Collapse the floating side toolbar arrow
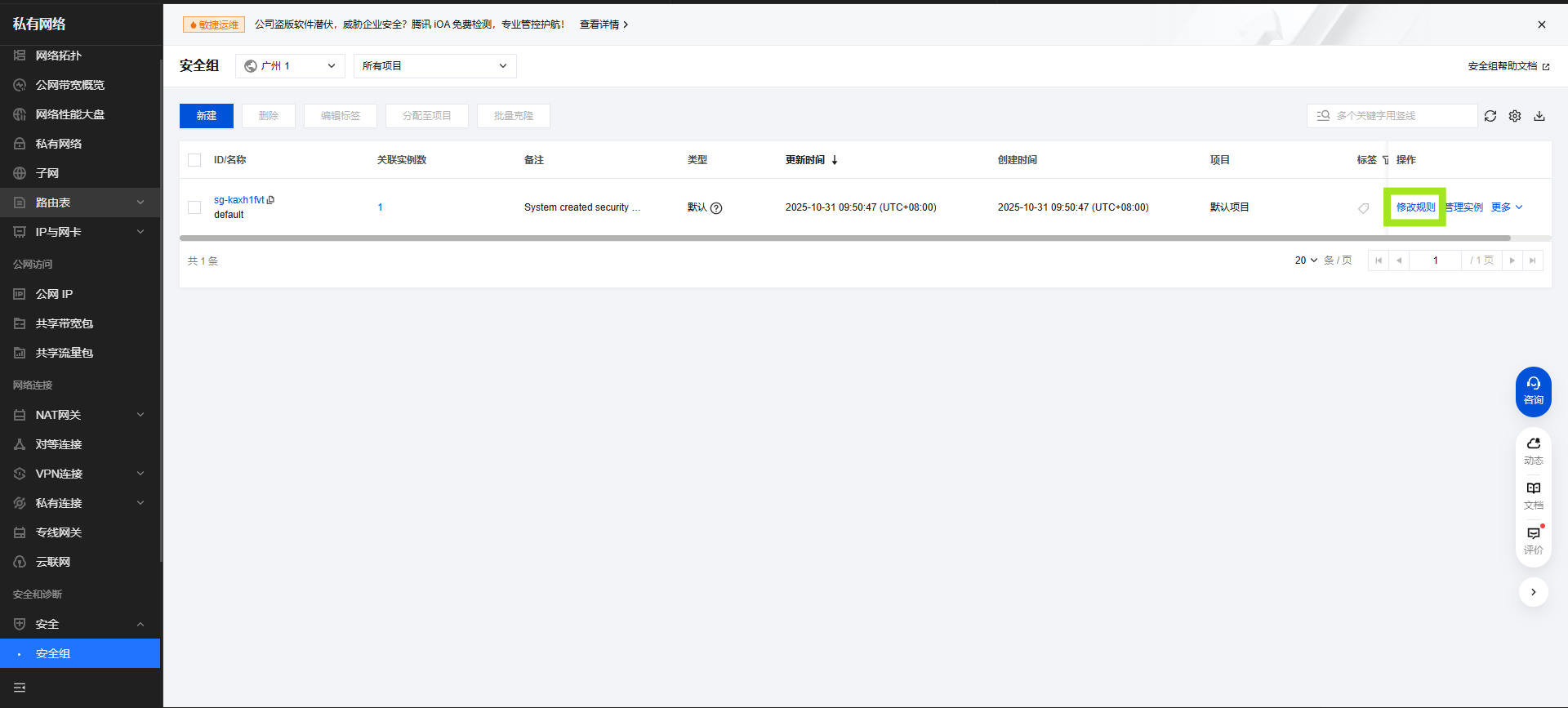 point(1534,592)
